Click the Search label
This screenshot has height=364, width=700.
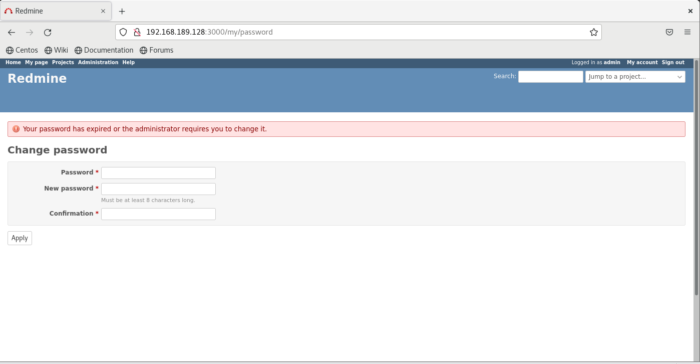504,76
